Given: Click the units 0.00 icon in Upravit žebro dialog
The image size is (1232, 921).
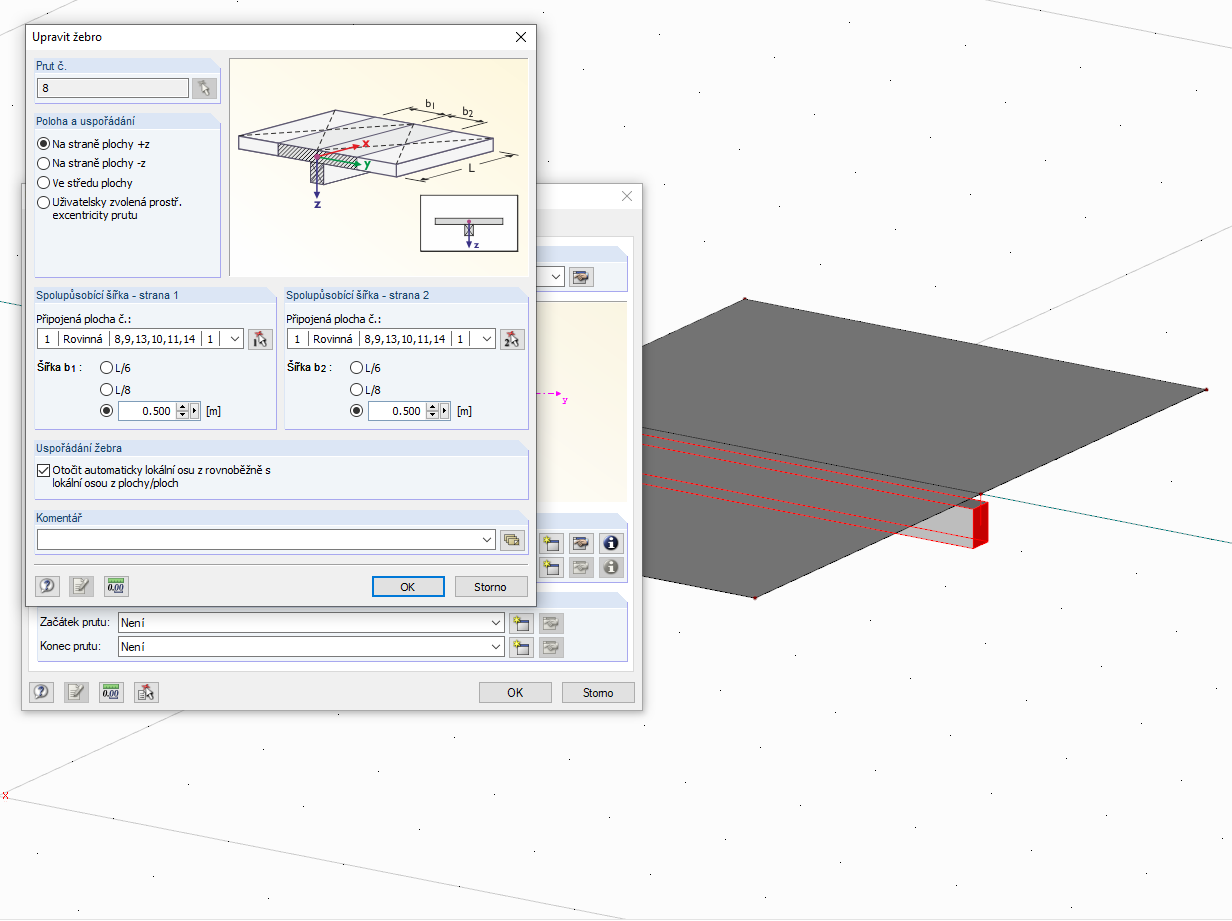Looking at the screenshot, I should pos(116,587).
